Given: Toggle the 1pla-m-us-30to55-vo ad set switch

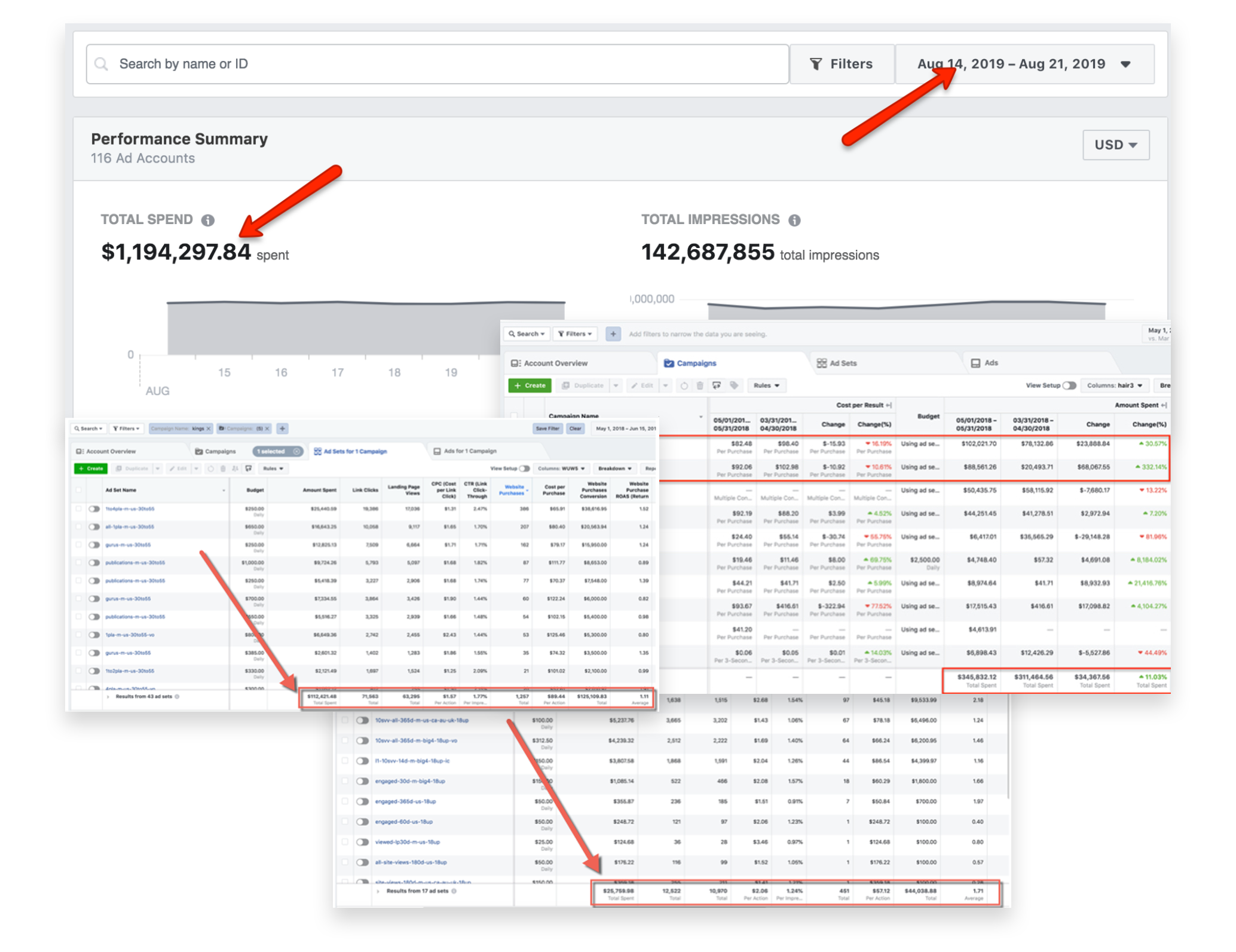Looking at the screenshot, I should (94, 635).
